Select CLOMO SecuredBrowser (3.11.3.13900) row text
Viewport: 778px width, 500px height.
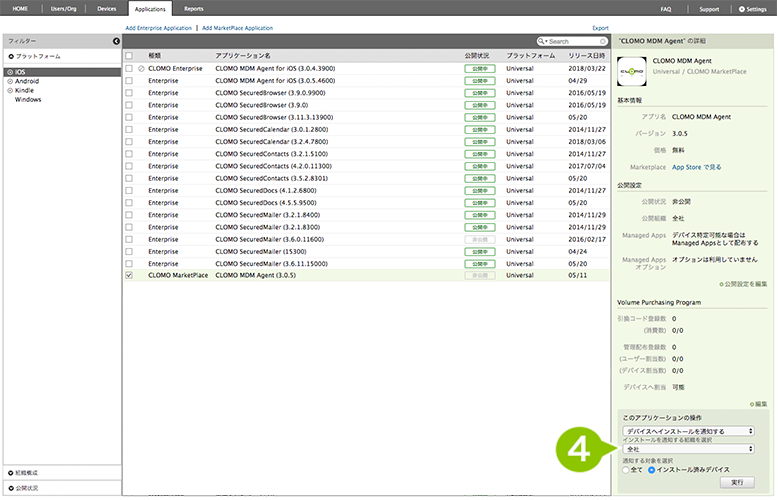point(274,118)
